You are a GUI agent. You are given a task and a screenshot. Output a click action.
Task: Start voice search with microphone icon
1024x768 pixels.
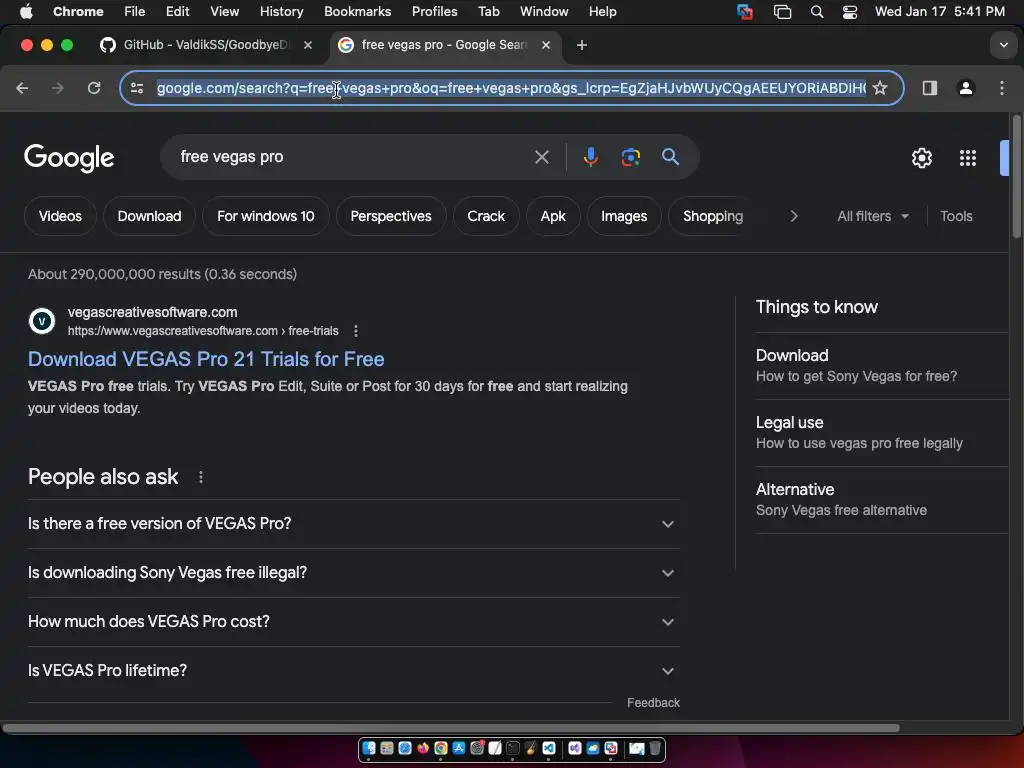(x=590, y=157)
